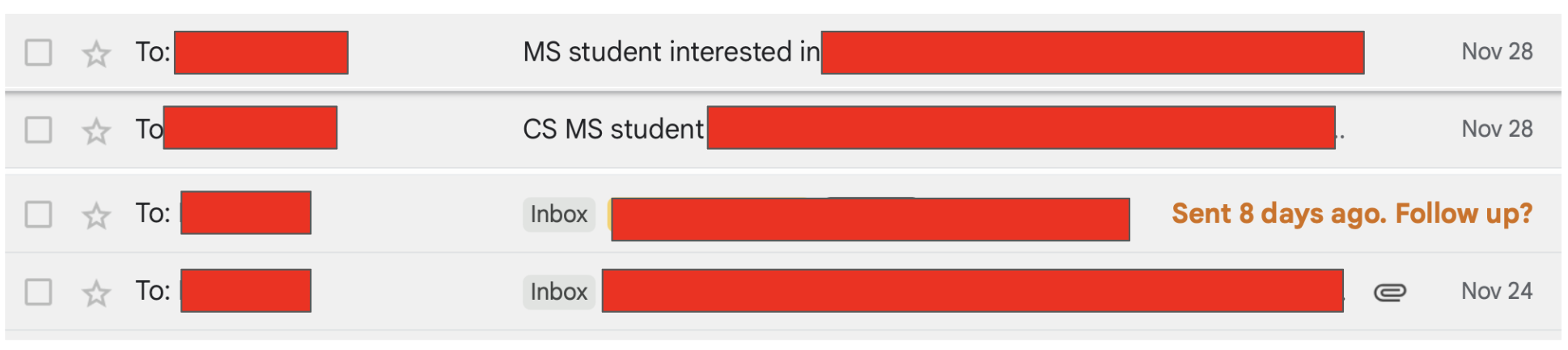1568x350 pixels.
Task: Click the paperclip attachment icon
Action: [x=1389, y=292]
